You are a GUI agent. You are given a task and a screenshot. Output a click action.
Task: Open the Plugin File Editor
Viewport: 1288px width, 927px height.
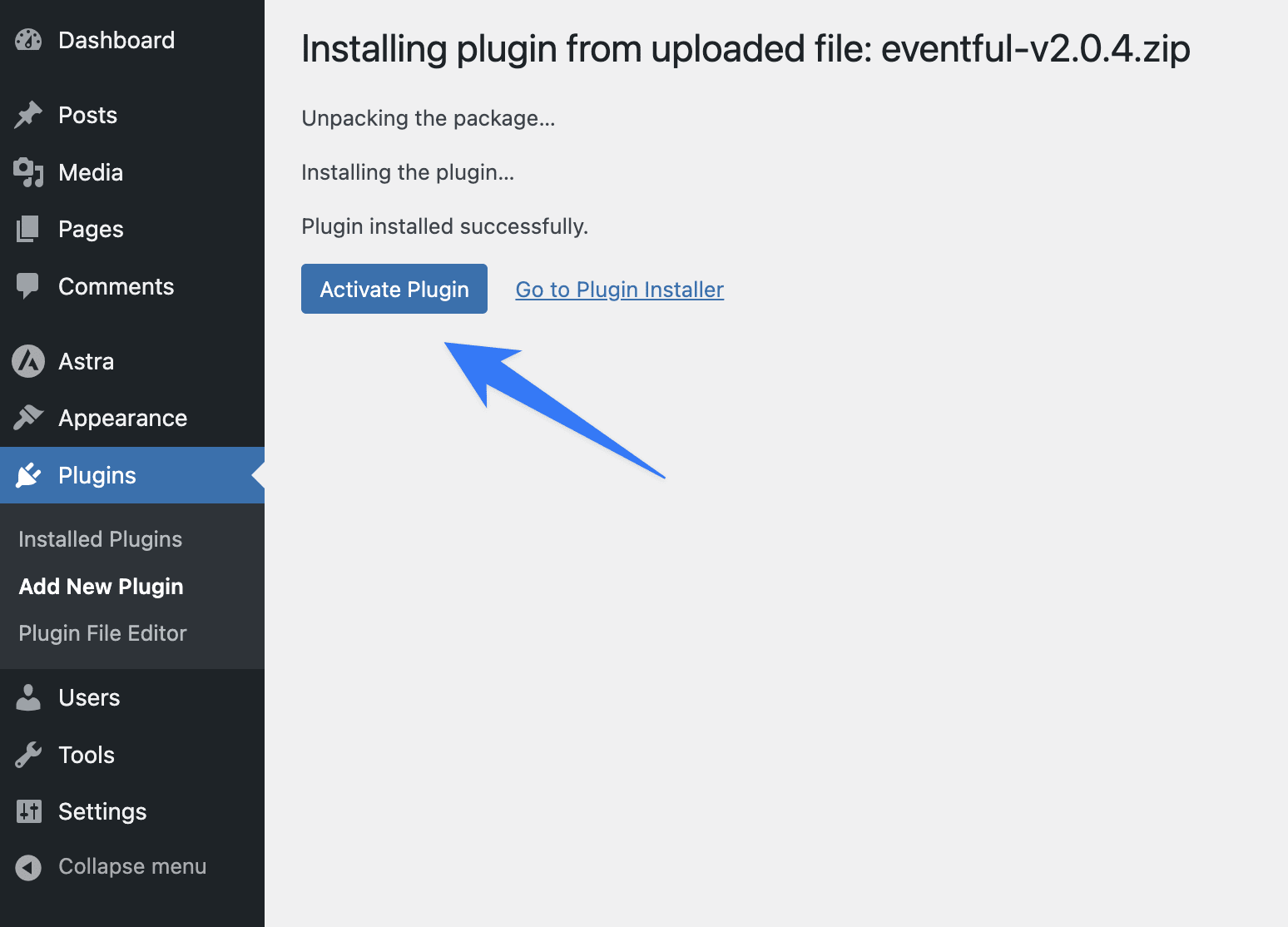(102, 633)
